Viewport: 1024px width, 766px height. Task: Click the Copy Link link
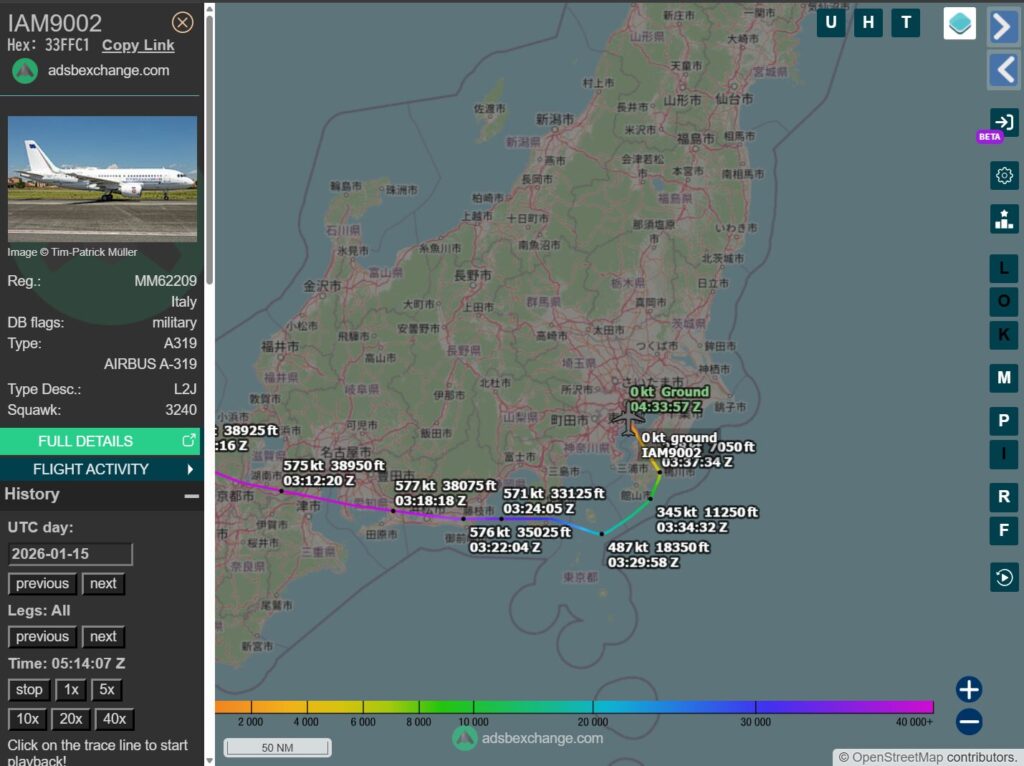click(x=138, y=45)
